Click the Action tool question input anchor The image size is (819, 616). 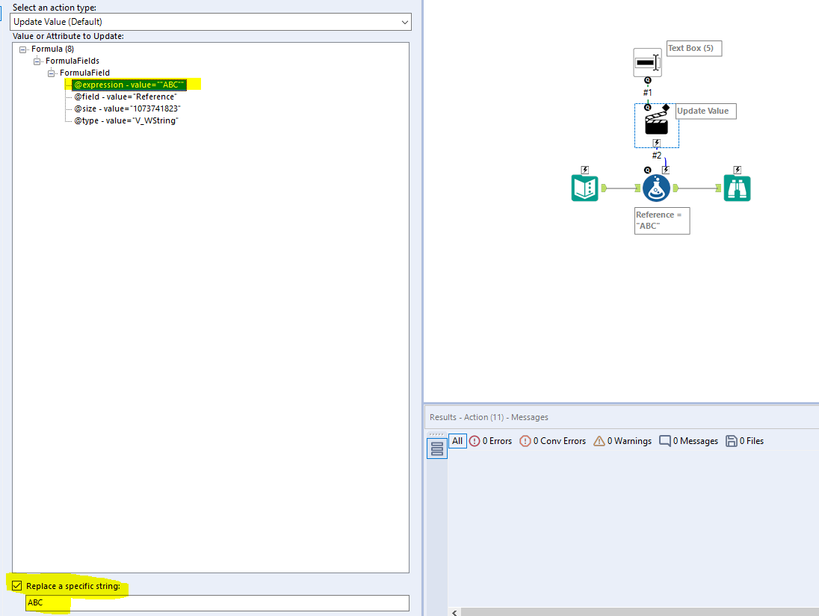pos(648,107)
